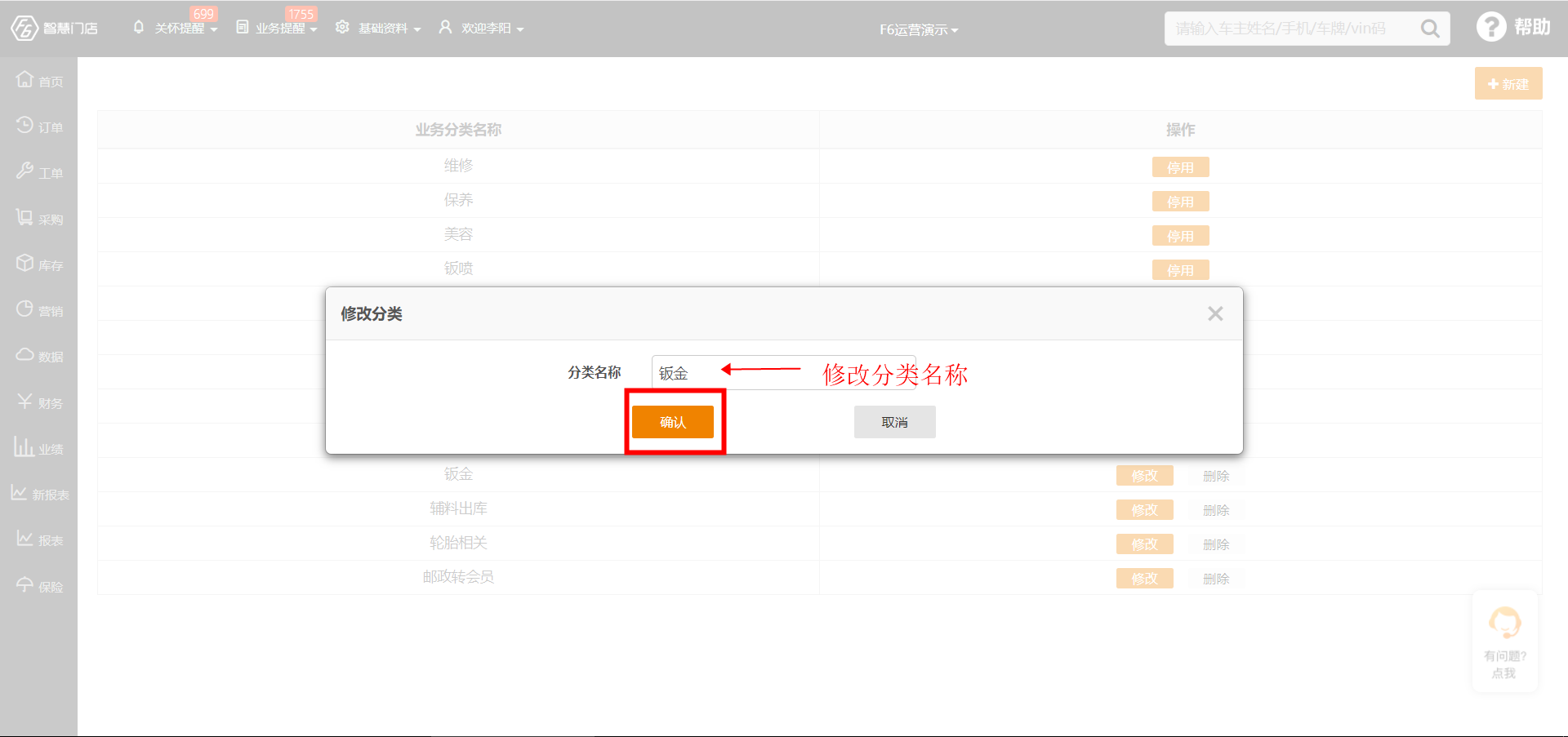Select the 轮胎相关 table cell
Viewport: 1568px width, 737px height.
tap(458, 543)
